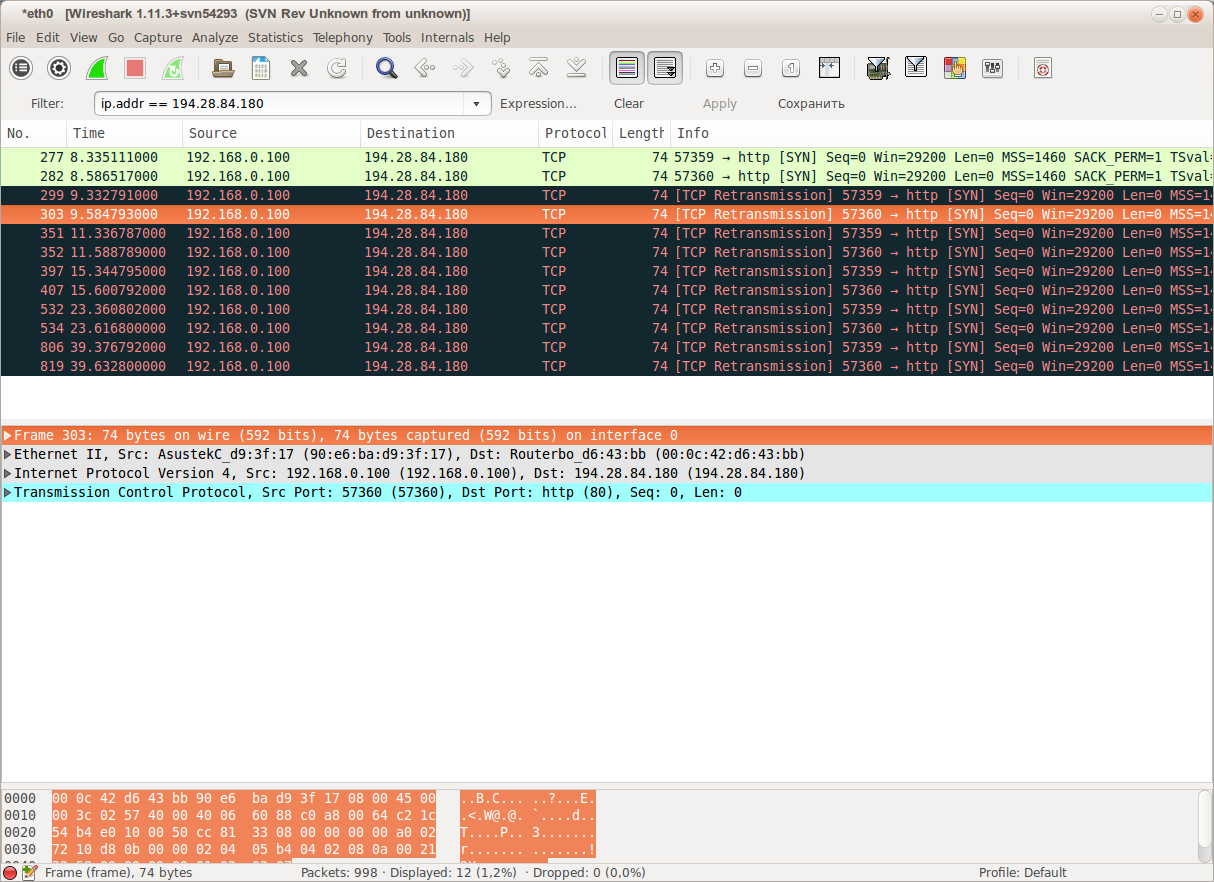Open the Telephony menu
Image resolution: width=1214 pixels, height=882 pixels.
[x=342, y=37]
